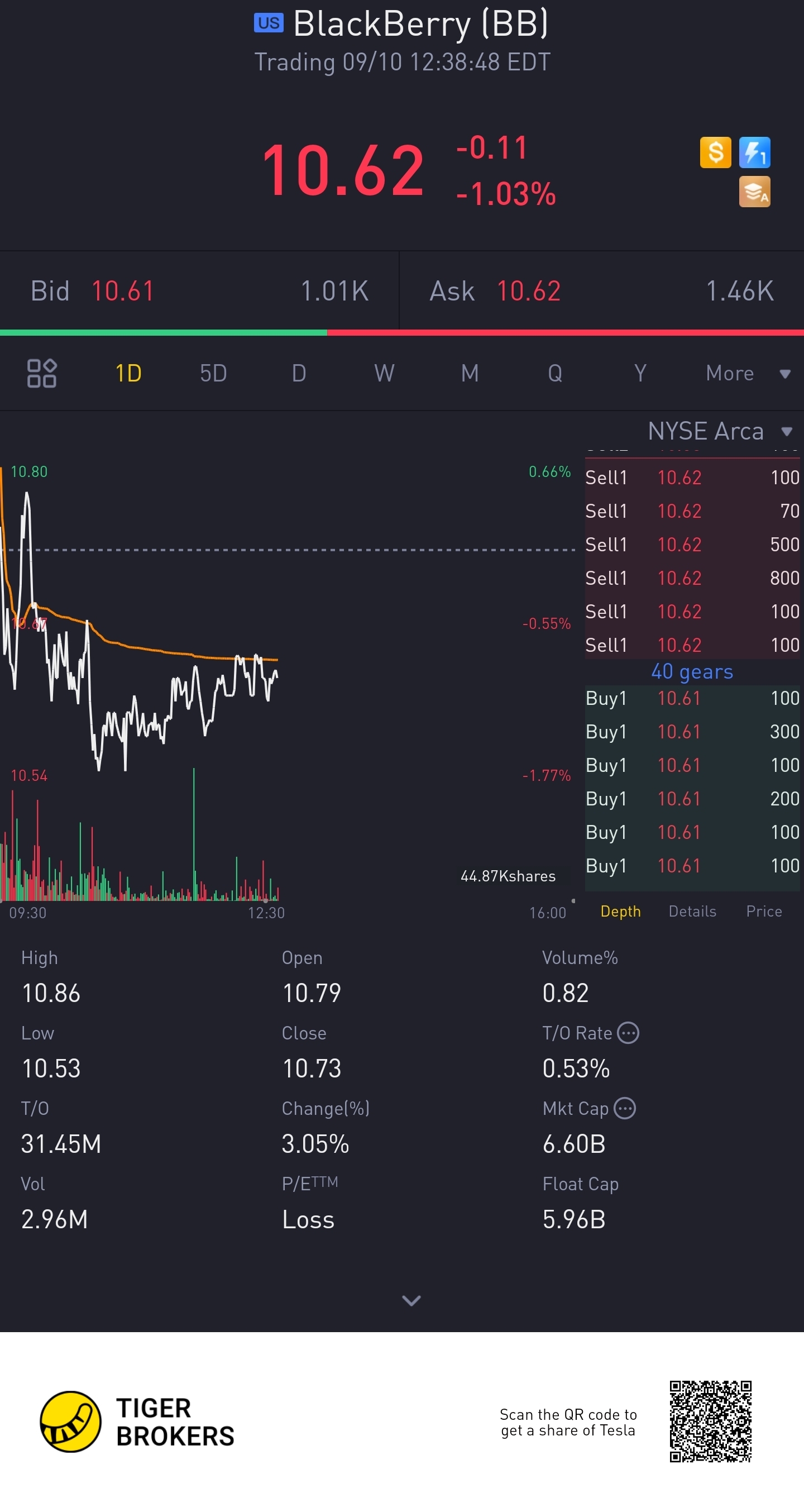804x1512 pixels.
Task: Tap the US market flag badge
Action: pyautogui.click(x=269, y=23)
